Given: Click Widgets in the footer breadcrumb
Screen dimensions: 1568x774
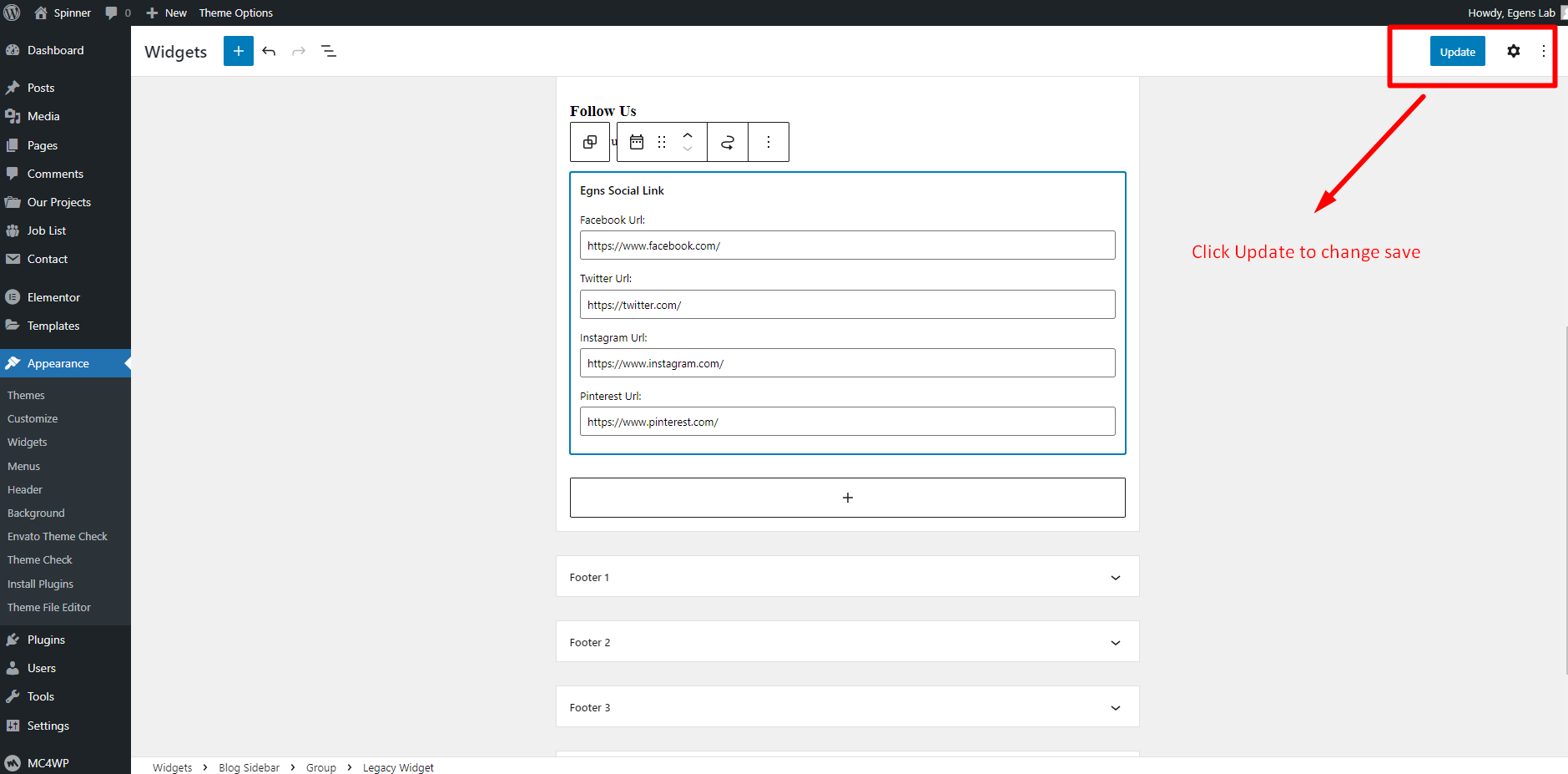Looking at the screenshot, I should (172, 767).
